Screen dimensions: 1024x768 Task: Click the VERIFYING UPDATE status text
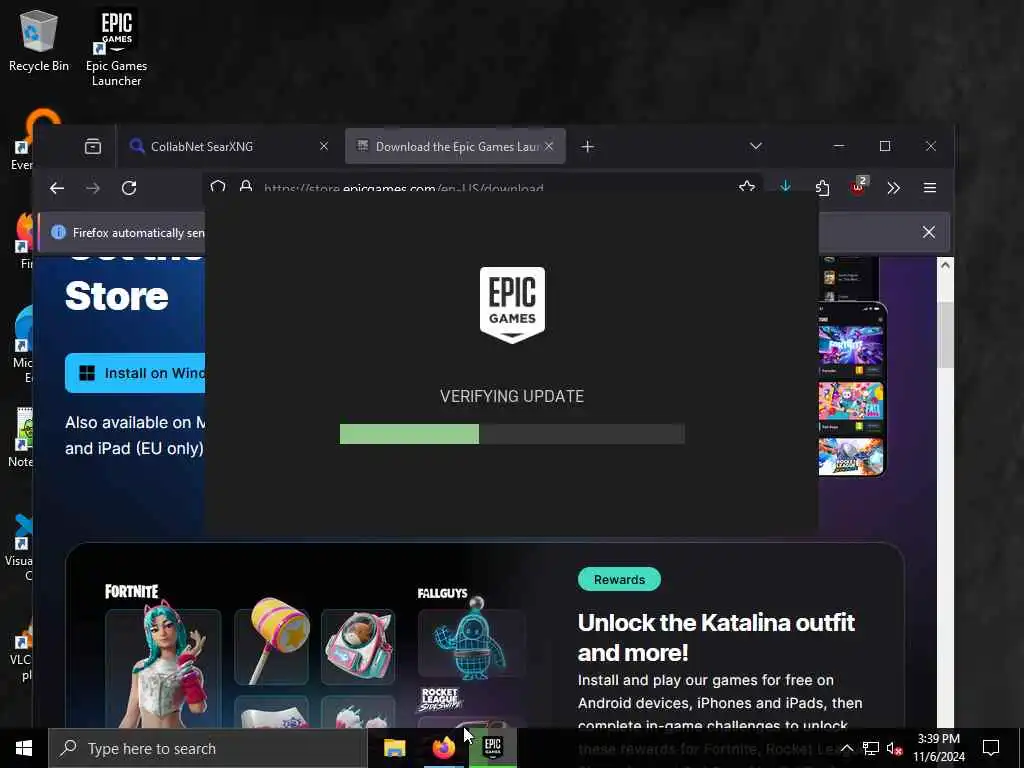pyautogui.click(x=512, y=396)
